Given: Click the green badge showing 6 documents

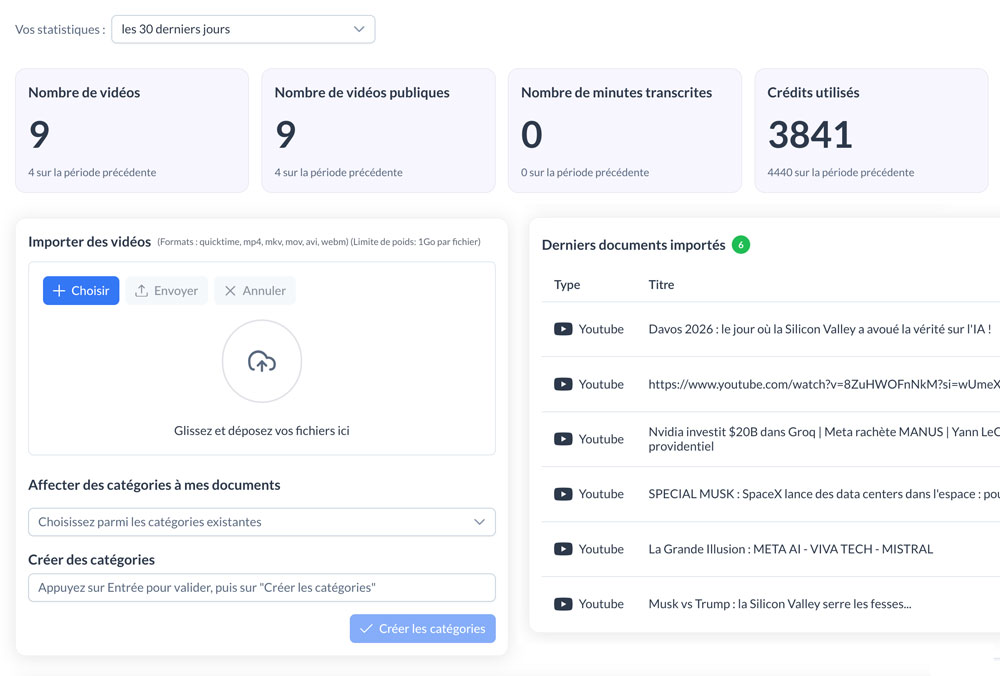Looking at the screenshot, I should [x=740, y=245].
